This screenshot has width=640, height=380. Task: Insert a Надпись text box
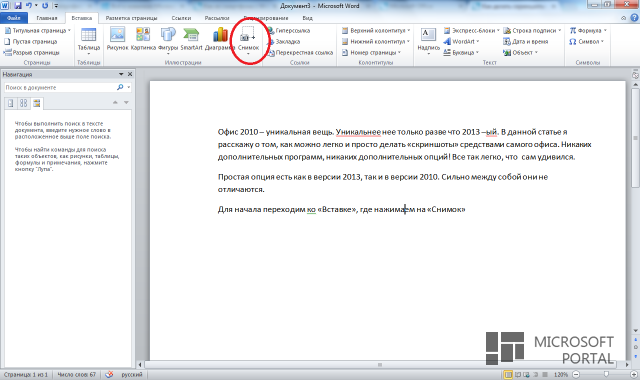pyautogui.click(x=428, y=41)
